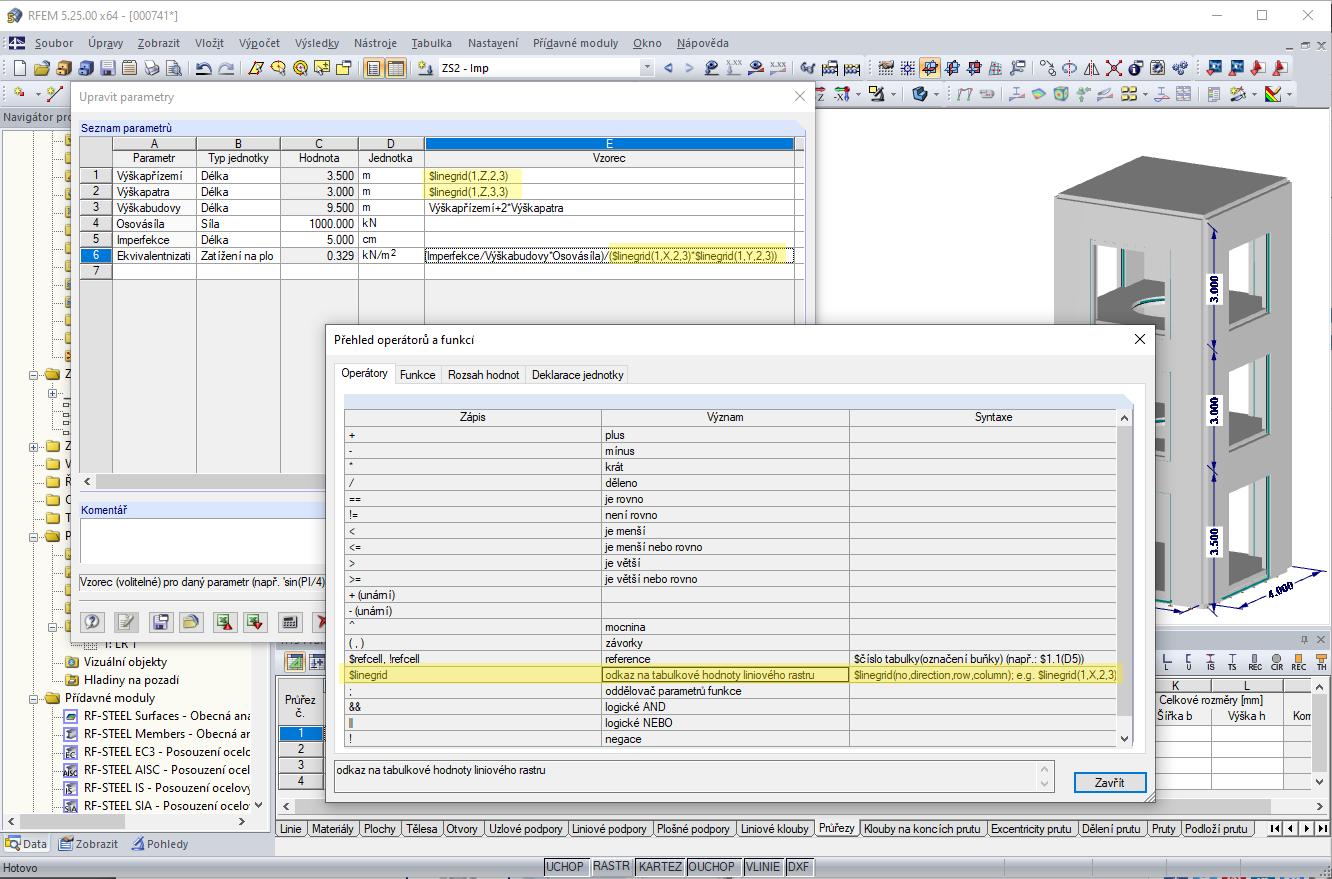Image resolution: width=1332 pixels, height=879 pixels.
Task: Open dropdown arrow next to coloured results icon
Action: pyautogui.click(x=1290, y=94)
